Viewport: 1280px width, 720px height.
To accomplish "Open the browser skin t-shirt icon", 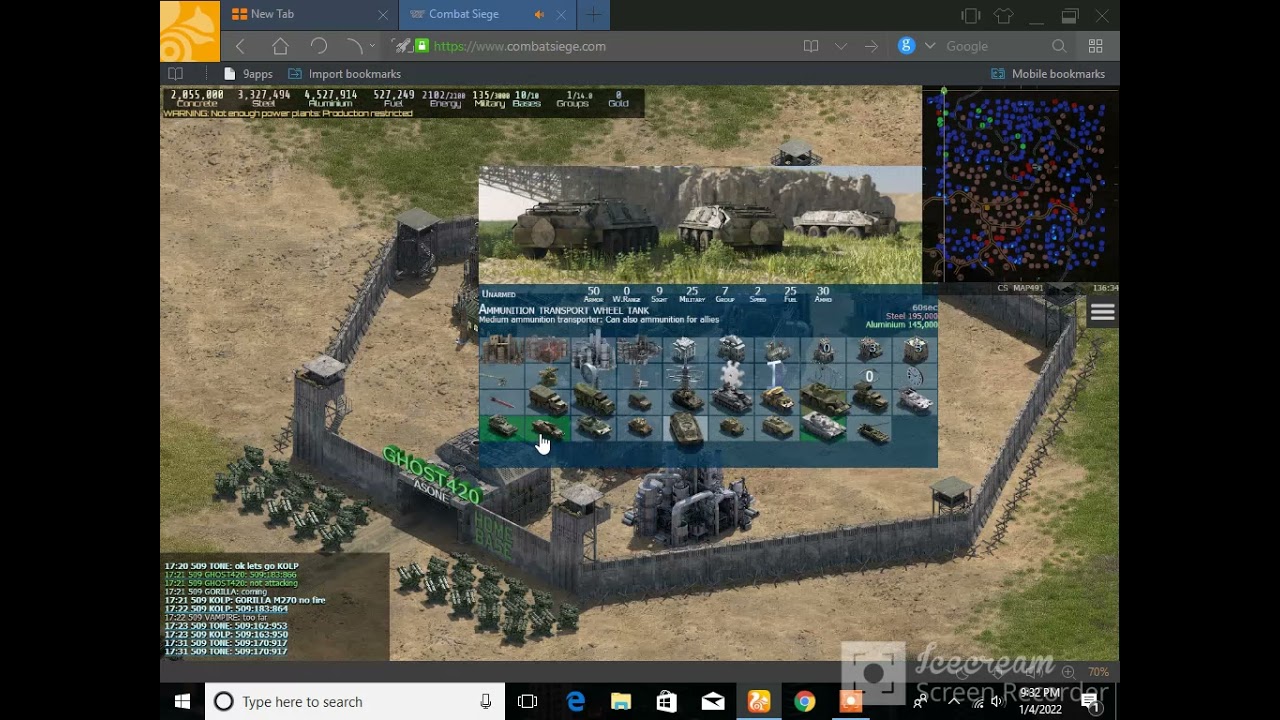I will (1003, 16).
